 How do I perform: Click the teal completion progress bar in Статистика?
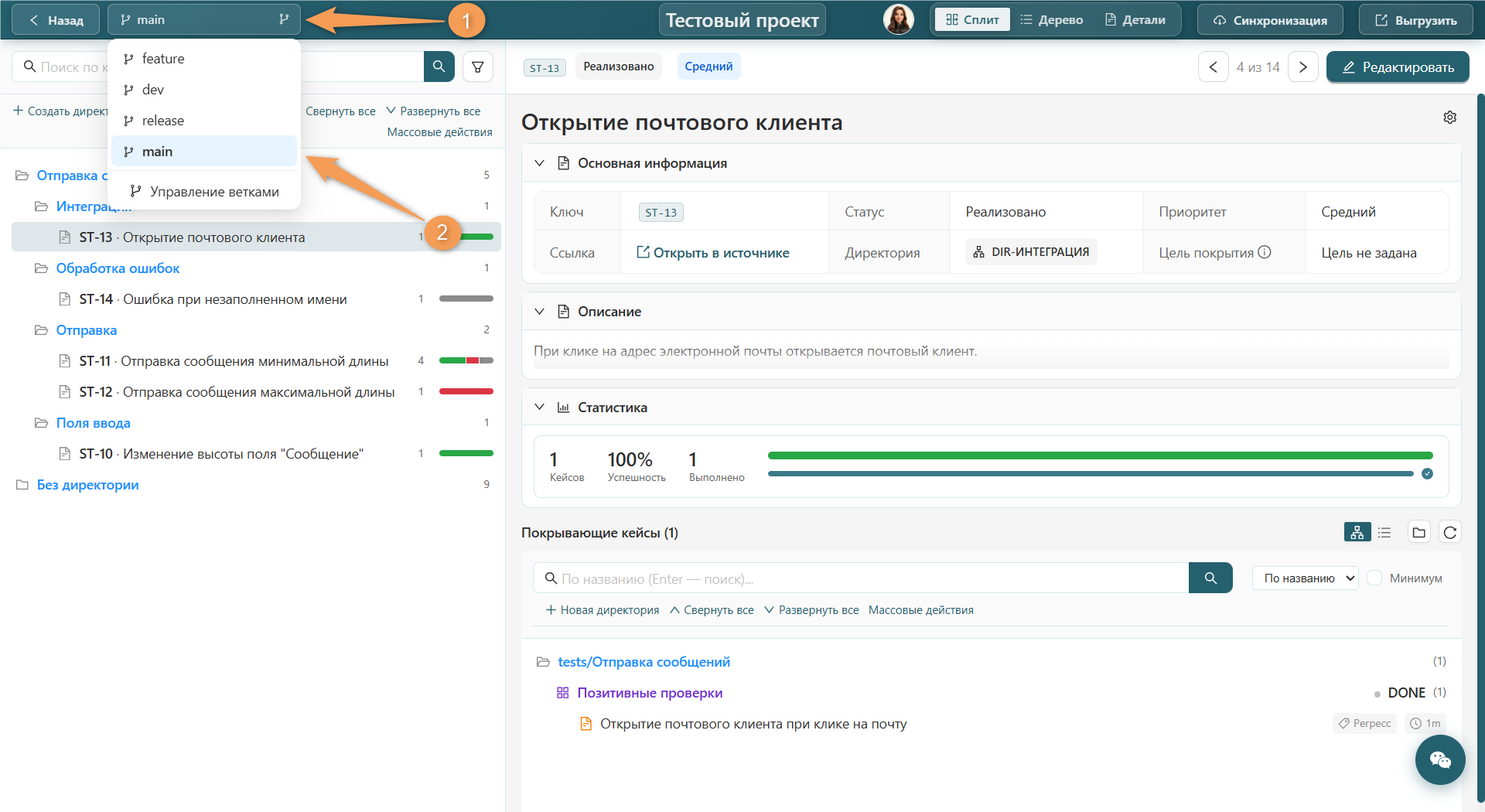[1091, 473]
